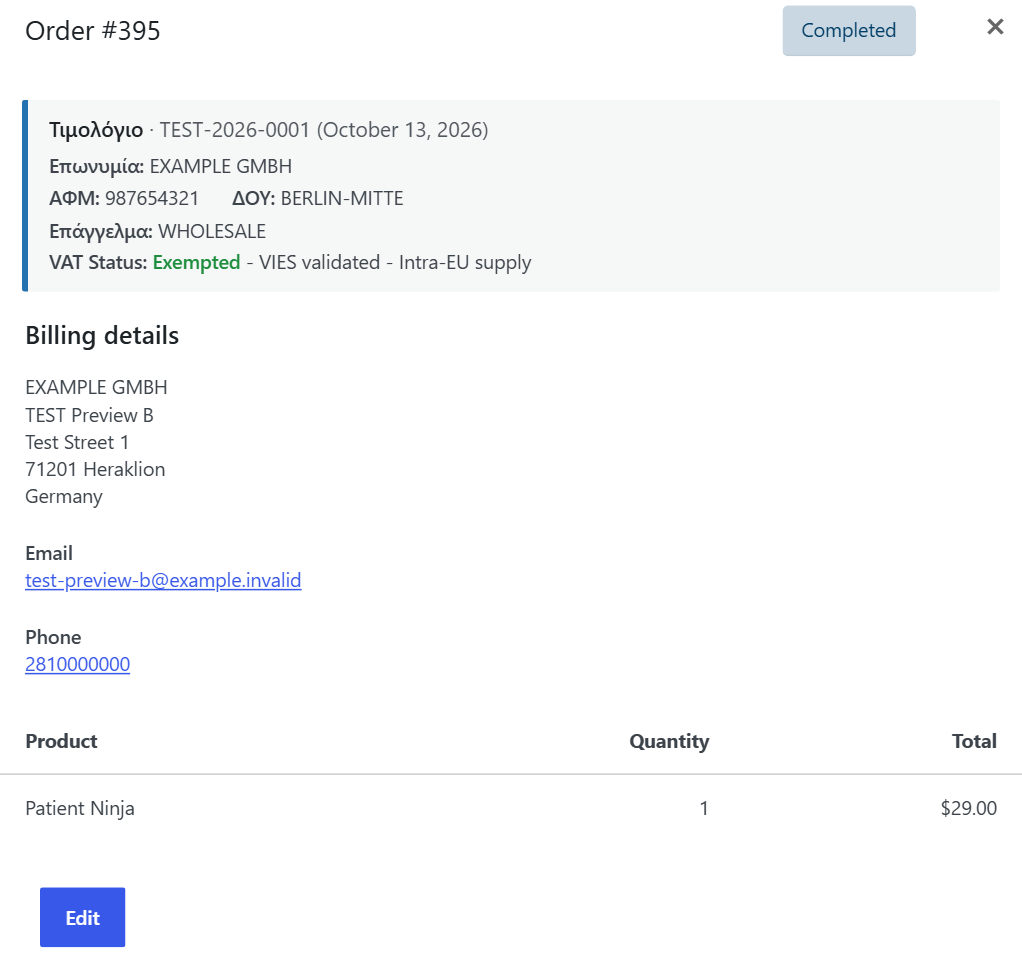Click the Email label
The image size is (1022, 962).
click(x=49, y=553)
